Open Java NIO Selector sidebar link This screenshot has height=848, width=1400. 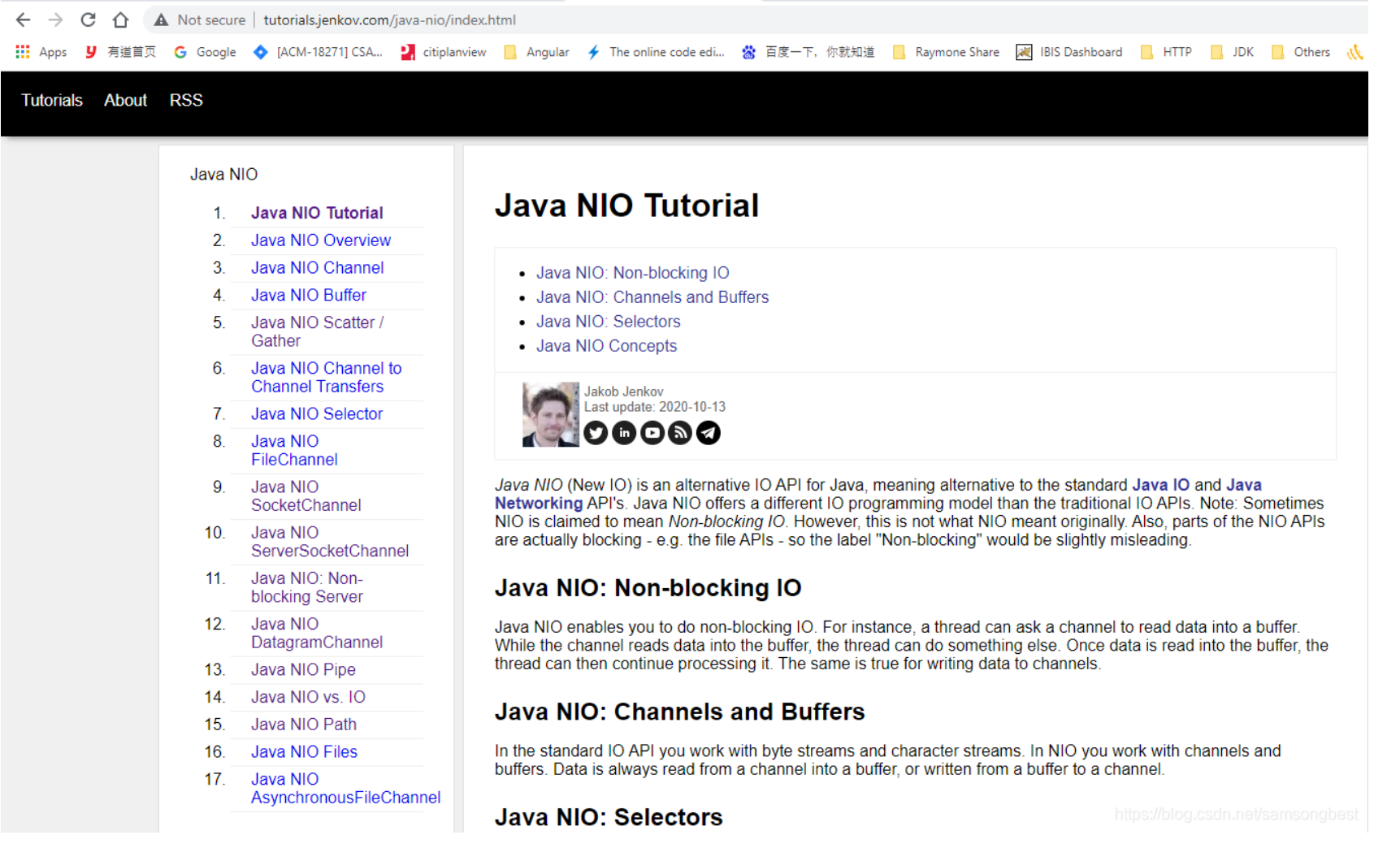[317, 414]
